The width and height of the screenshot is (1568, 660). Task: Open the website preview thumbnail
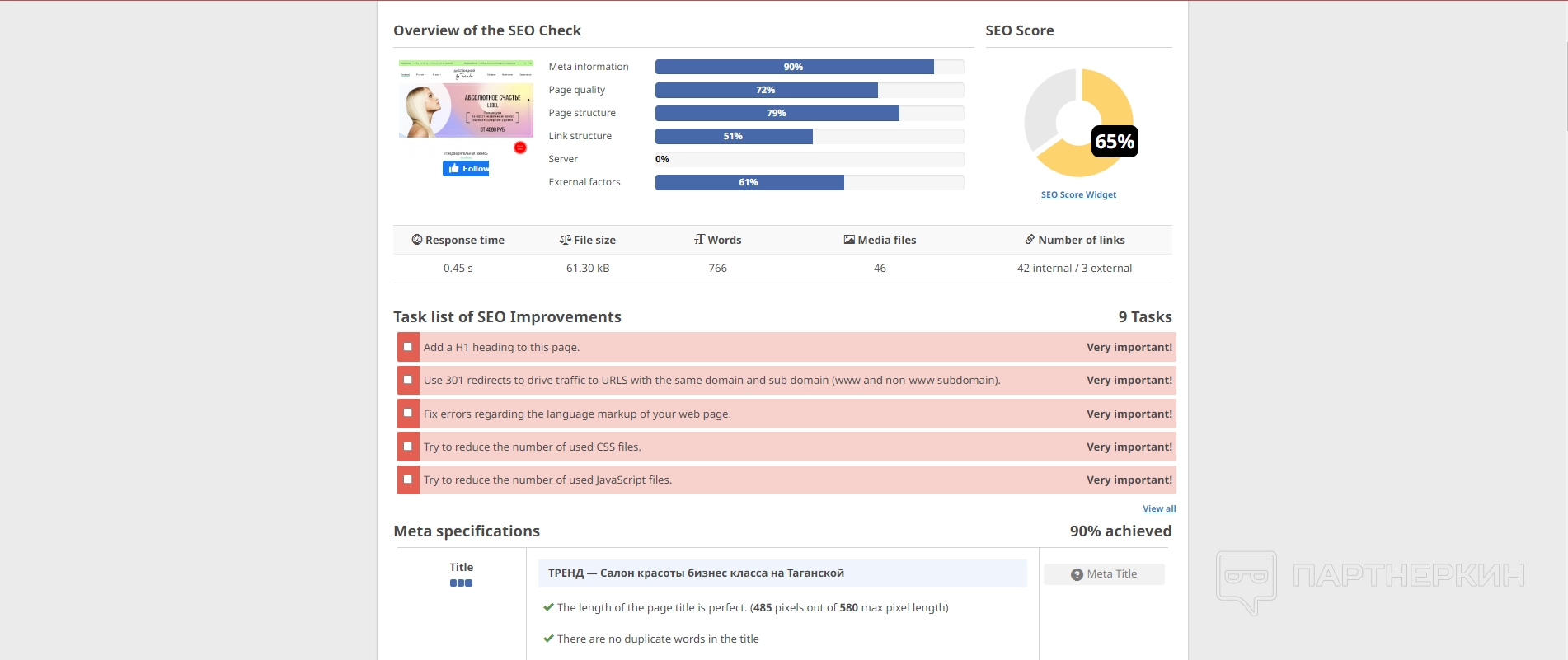point(466,99)
